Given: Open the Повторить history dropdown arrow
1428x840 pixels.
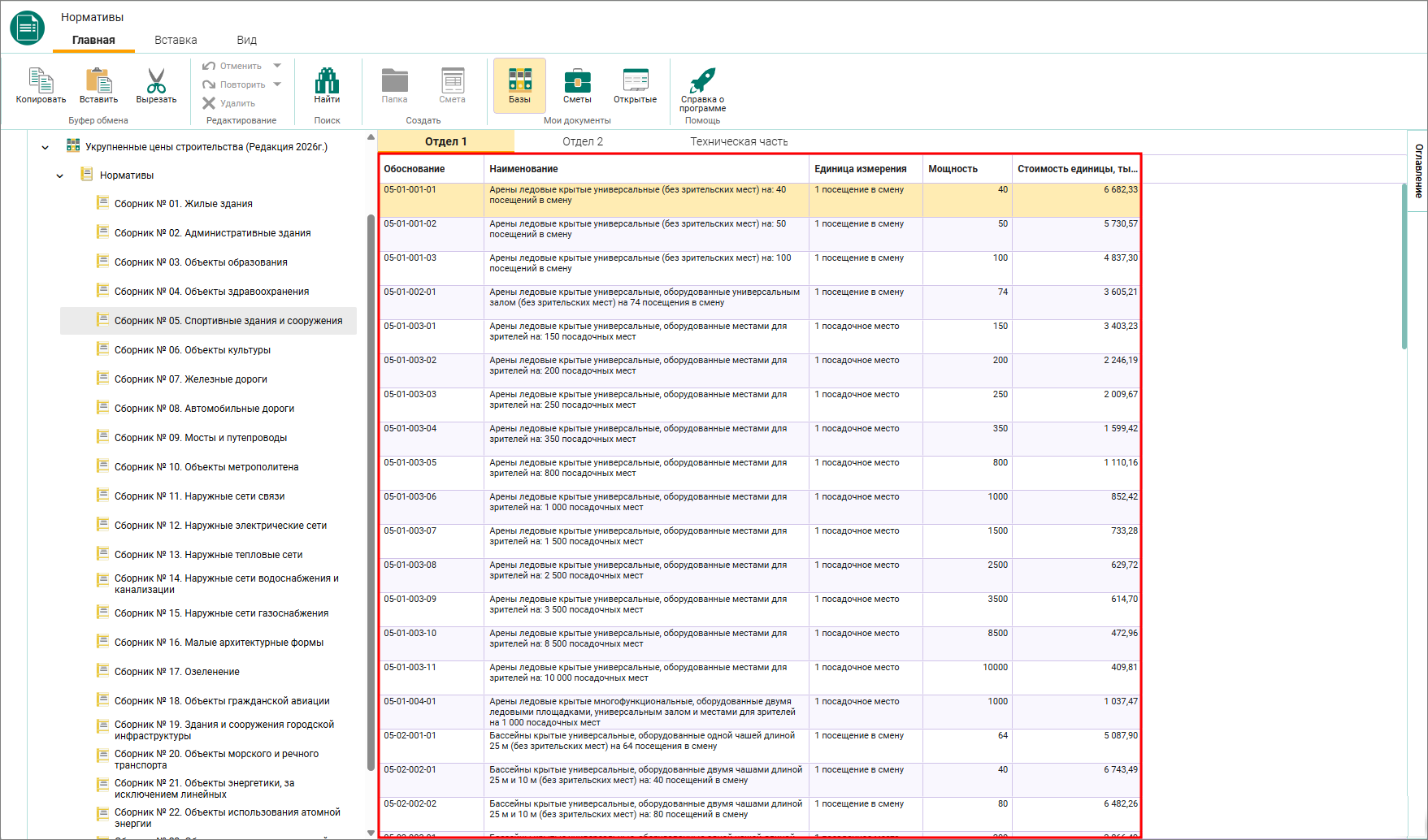Looking at the screenshot, I should point(277,84).
